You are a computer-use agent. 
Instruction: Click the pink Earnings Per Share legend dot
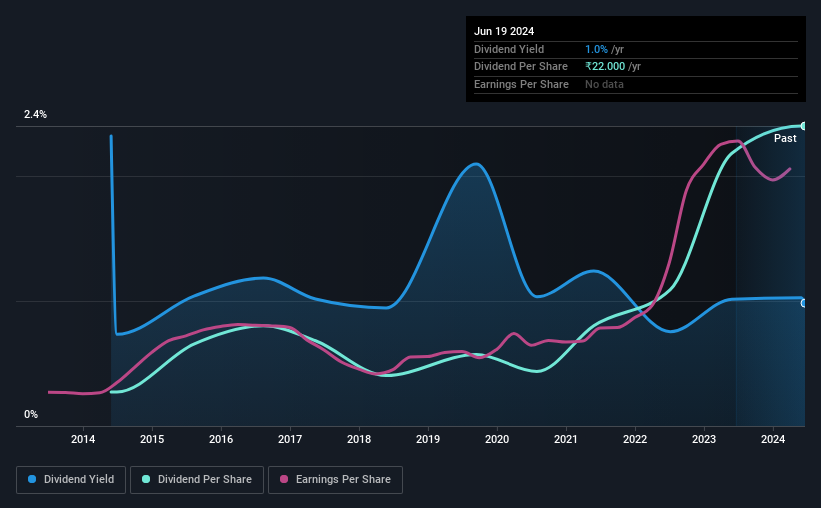(x=284, y=479)
